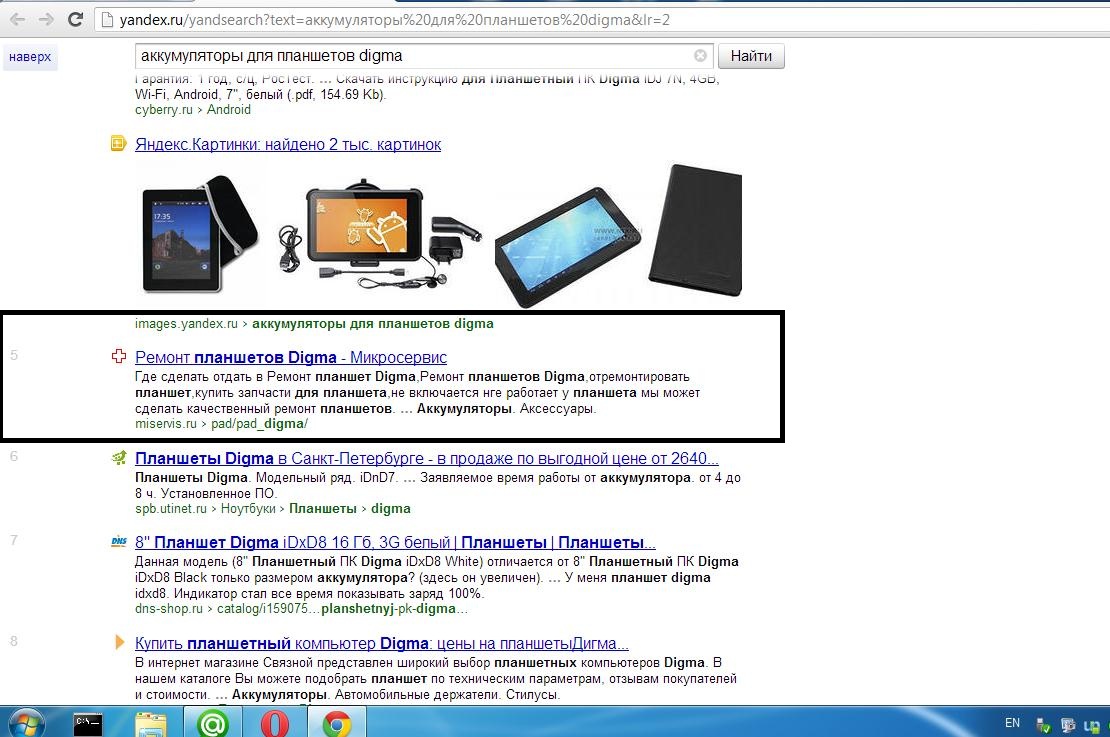Image resolution: width=1110 pixels, height=737 pixels.
Task: Click images.yandex.ru green URL
Action: (x=186, y=324)
